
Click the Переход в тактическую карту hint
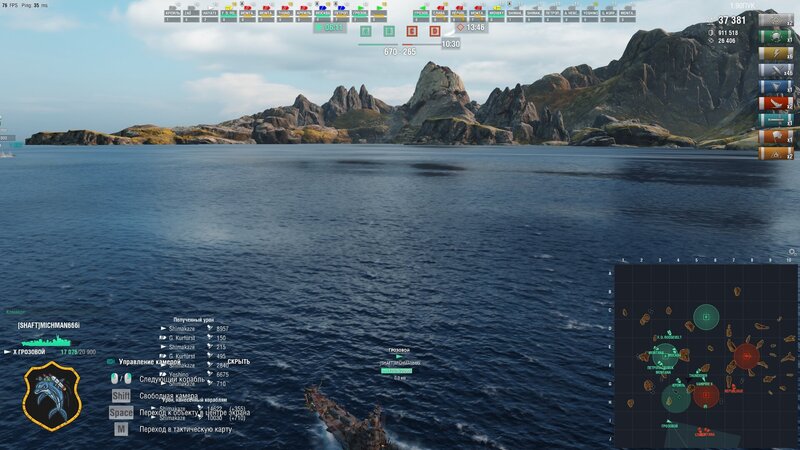186,430
